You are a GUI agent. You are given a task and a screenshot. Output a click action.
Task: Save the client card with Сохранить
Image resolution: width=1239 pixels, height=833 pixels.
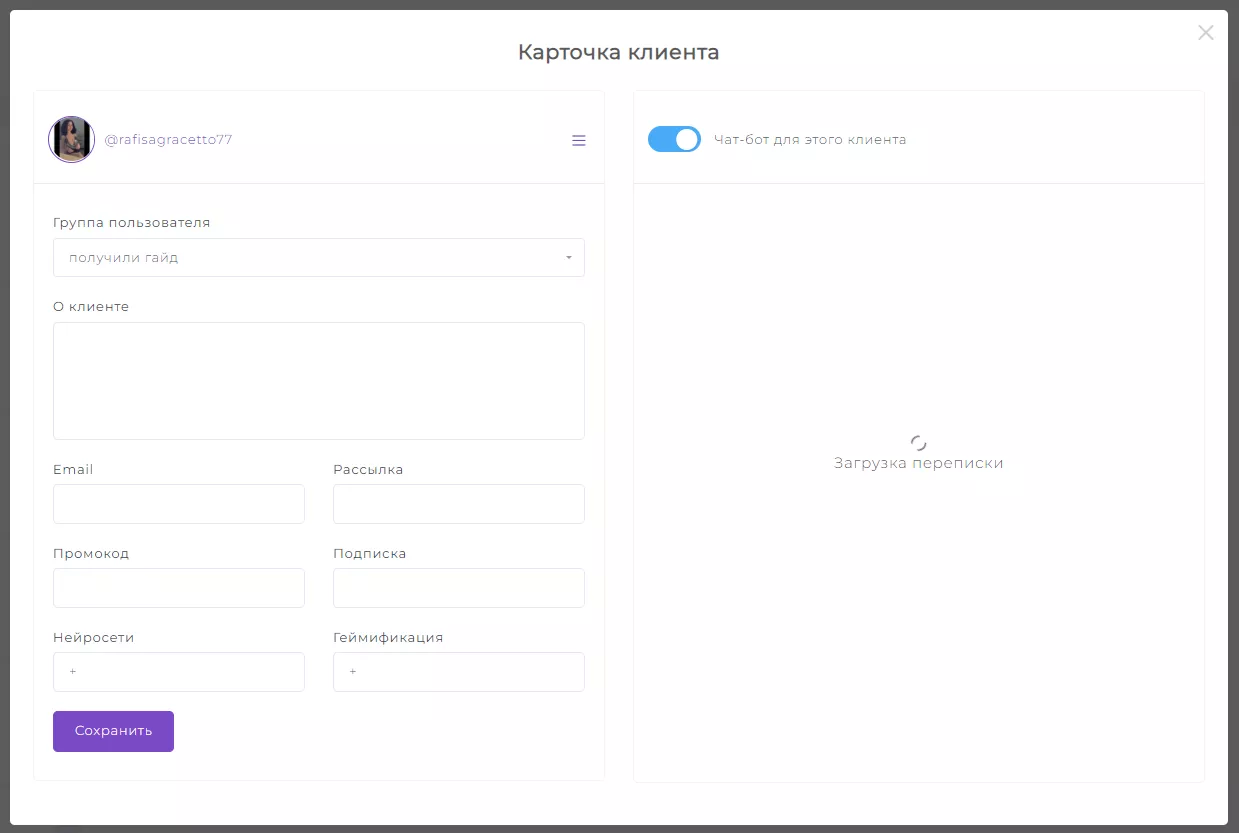(113, 731)
